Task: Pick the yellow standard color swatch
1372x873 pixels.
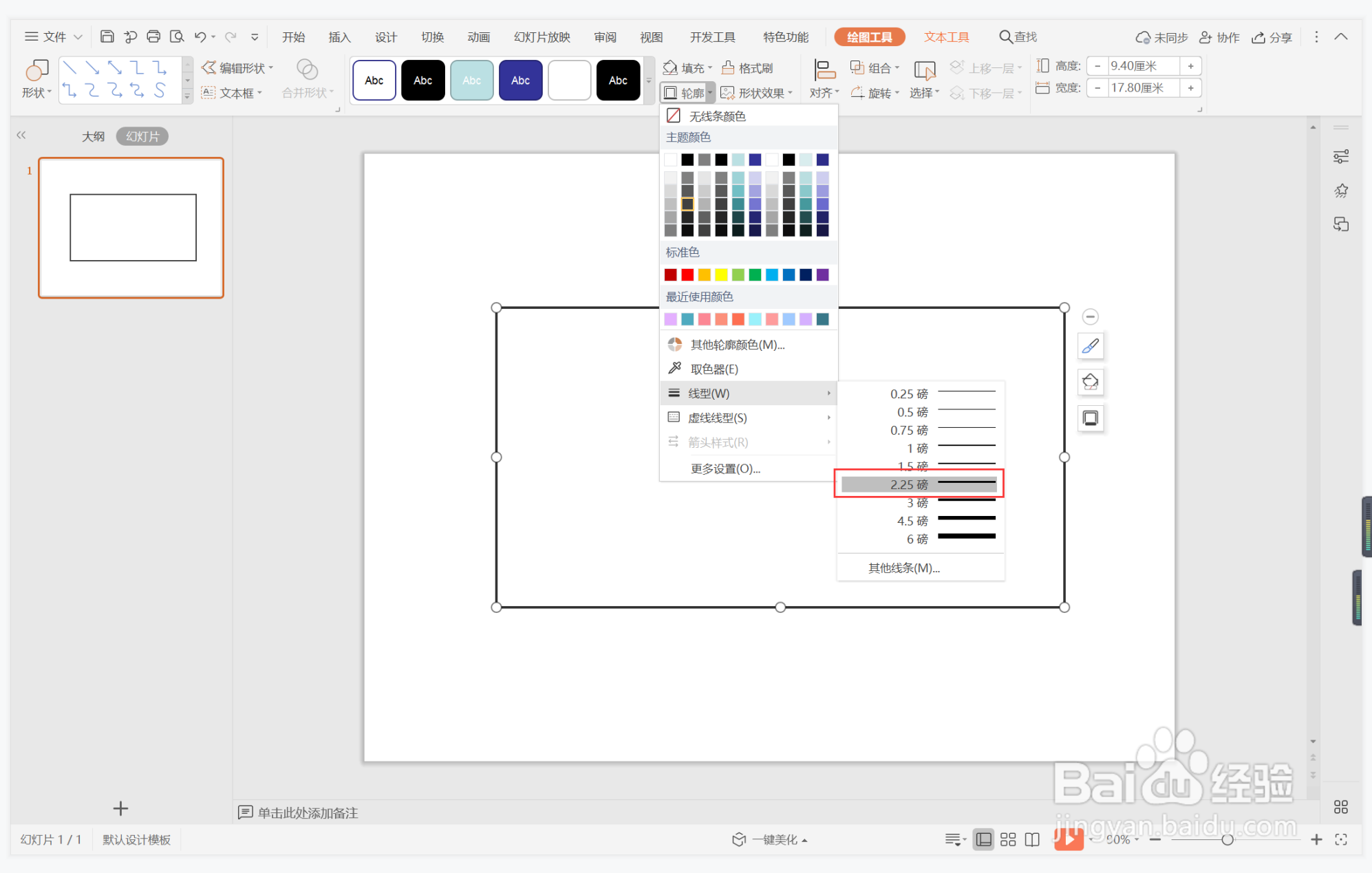Action: [721, 275]
